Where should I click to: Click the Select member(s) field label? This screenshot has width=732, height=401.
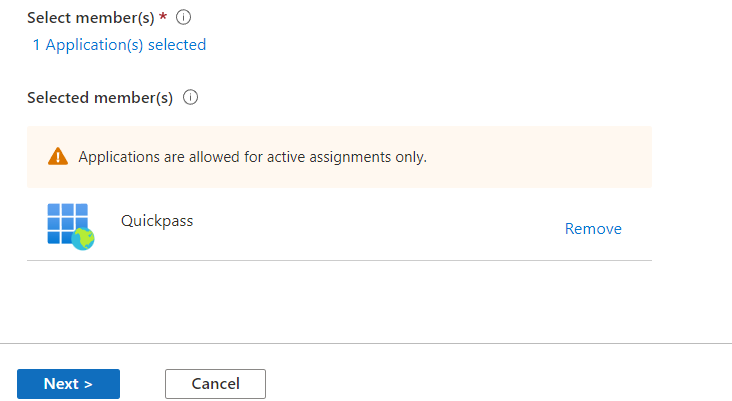[91, 18]
